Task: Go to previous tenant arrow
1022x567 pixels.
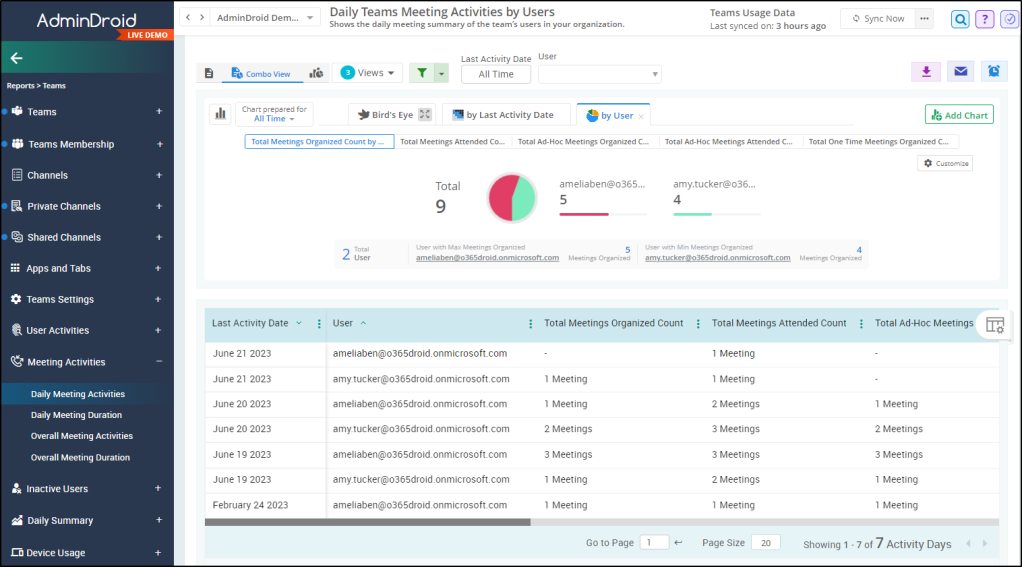Action: point(188,18)
